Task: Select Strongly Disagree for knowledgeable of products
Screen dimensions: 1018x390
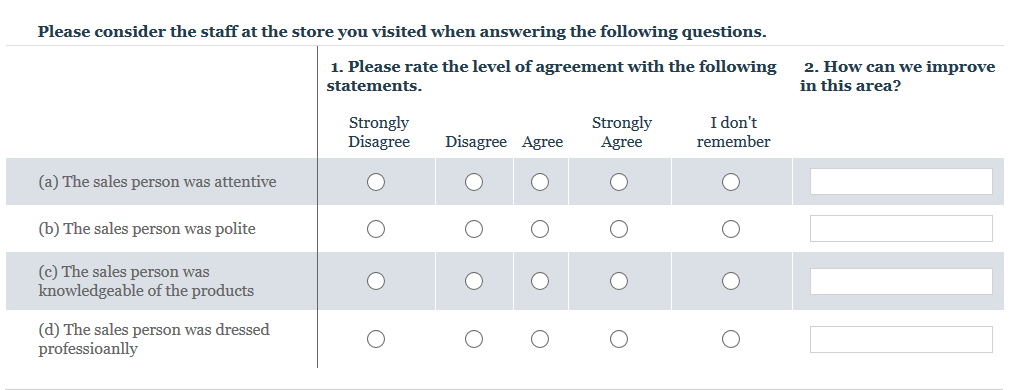Action: (376, 281)
